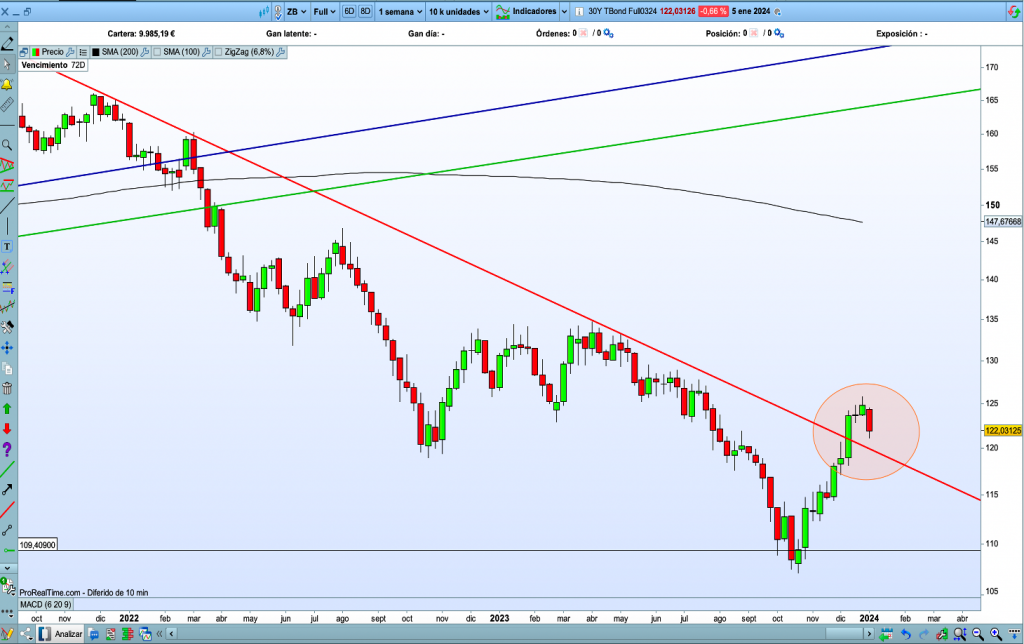
Task: Select the red down arrow marker
Action: tap(7, 429)
